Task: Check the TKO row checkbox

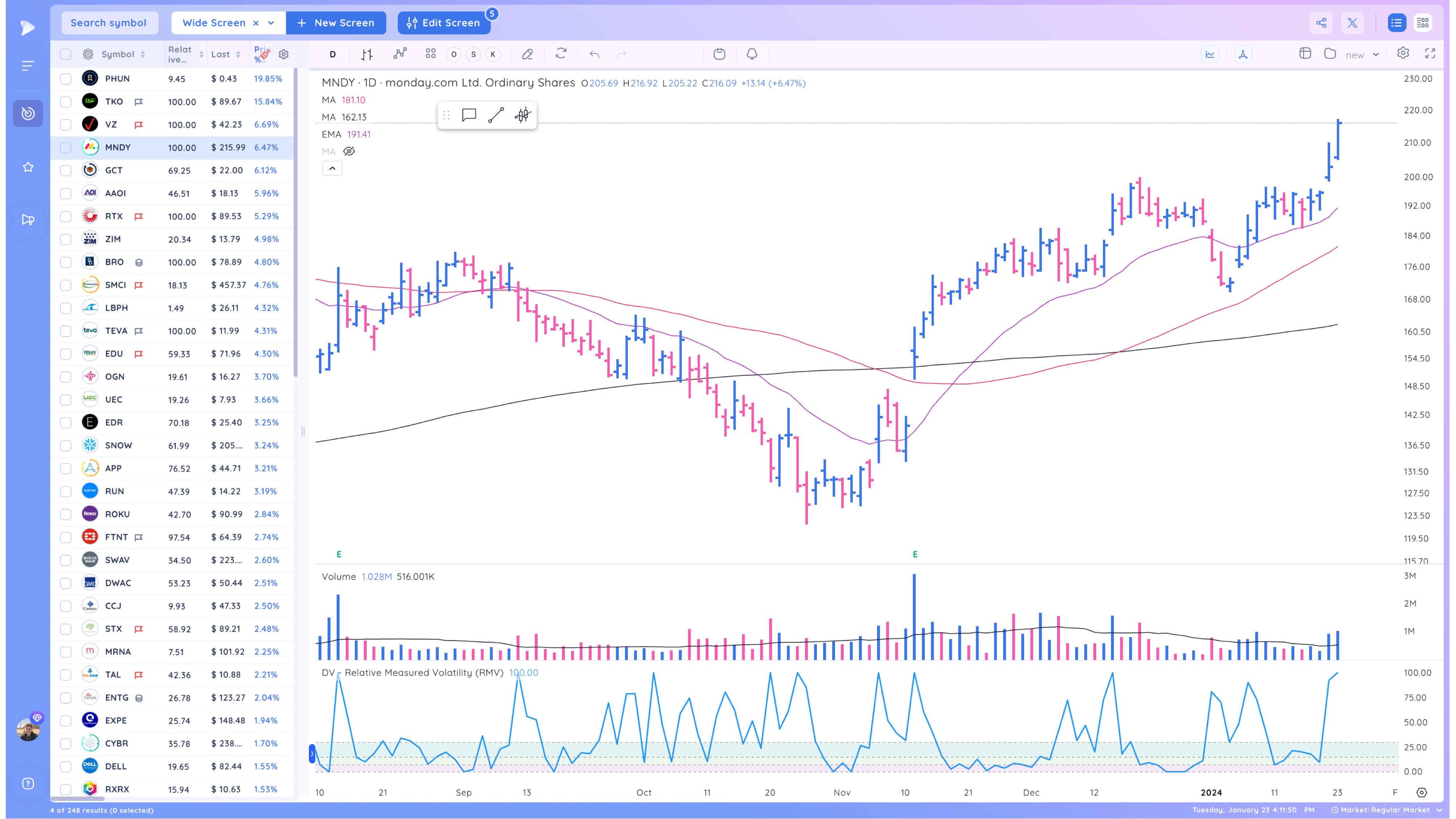Action: (65, 102)
